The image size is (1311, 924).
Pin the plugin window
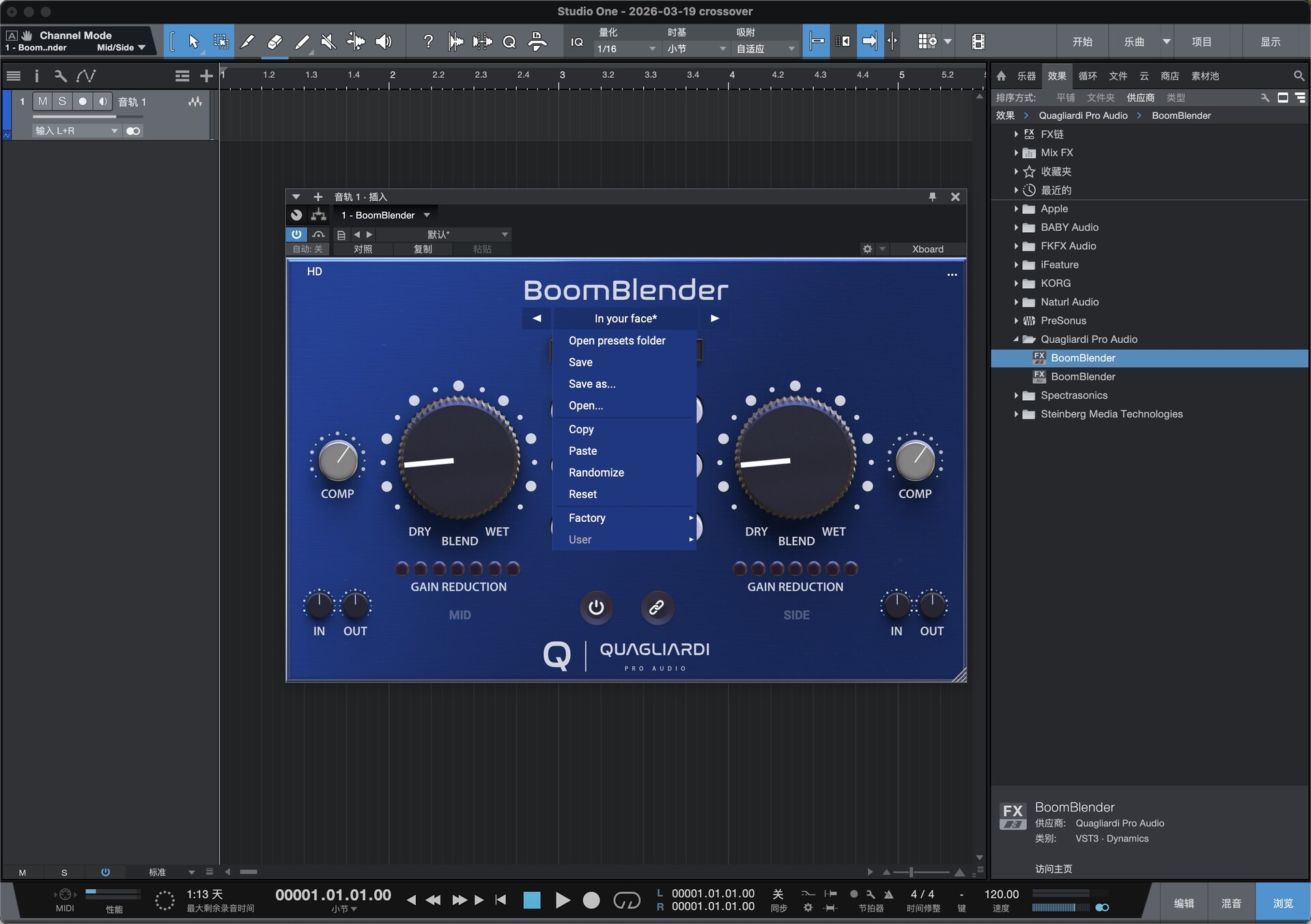click(932, 197)
